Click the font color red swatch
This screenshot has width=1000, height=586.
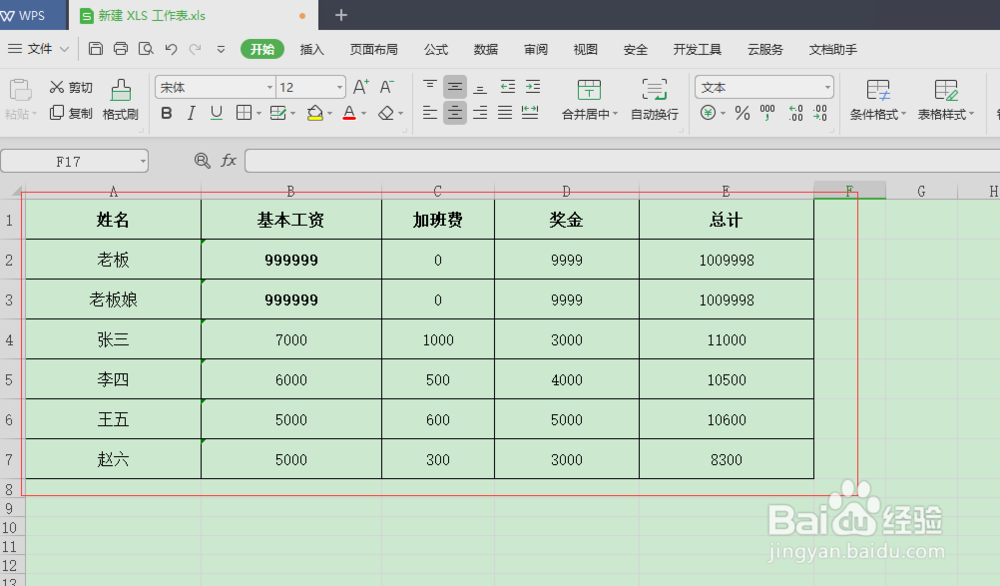click(348, 113)
